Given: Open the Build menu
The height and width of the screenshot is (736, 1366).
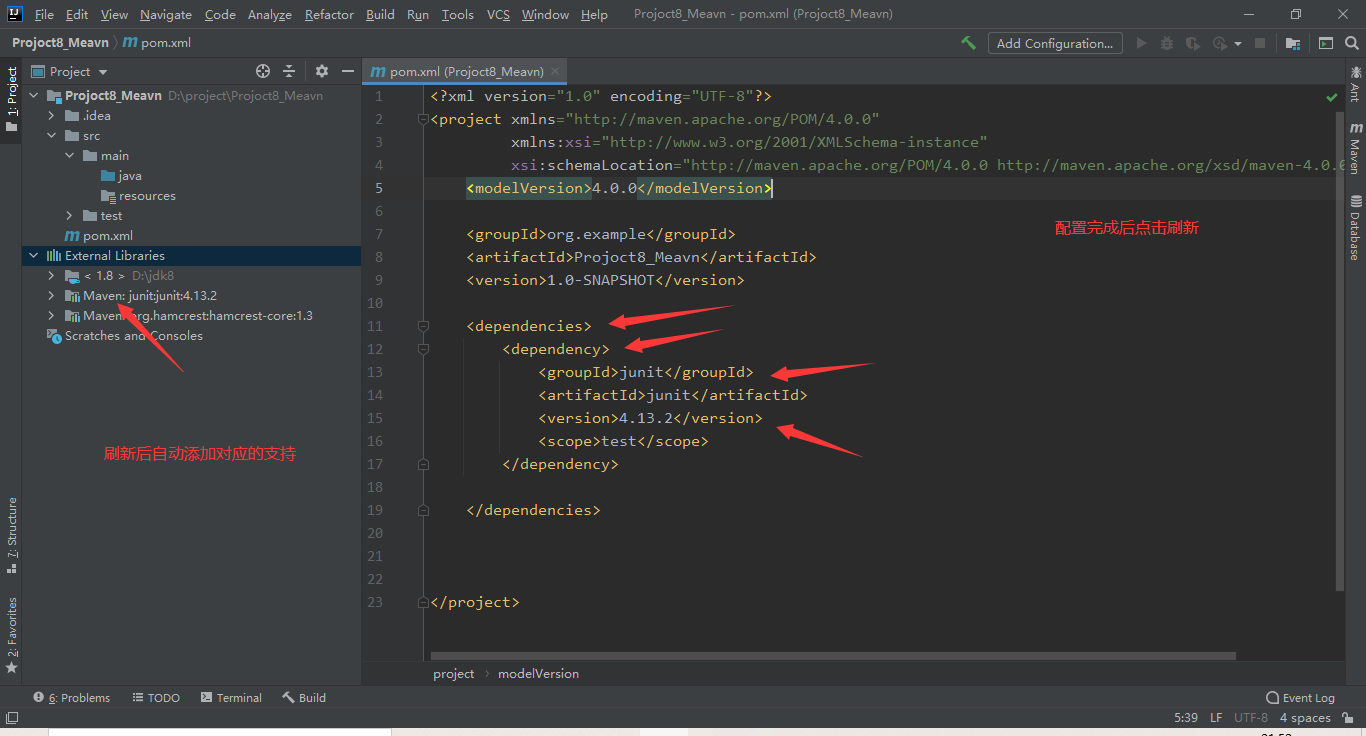Looking at the screenshot, I should tap(380, 14).
